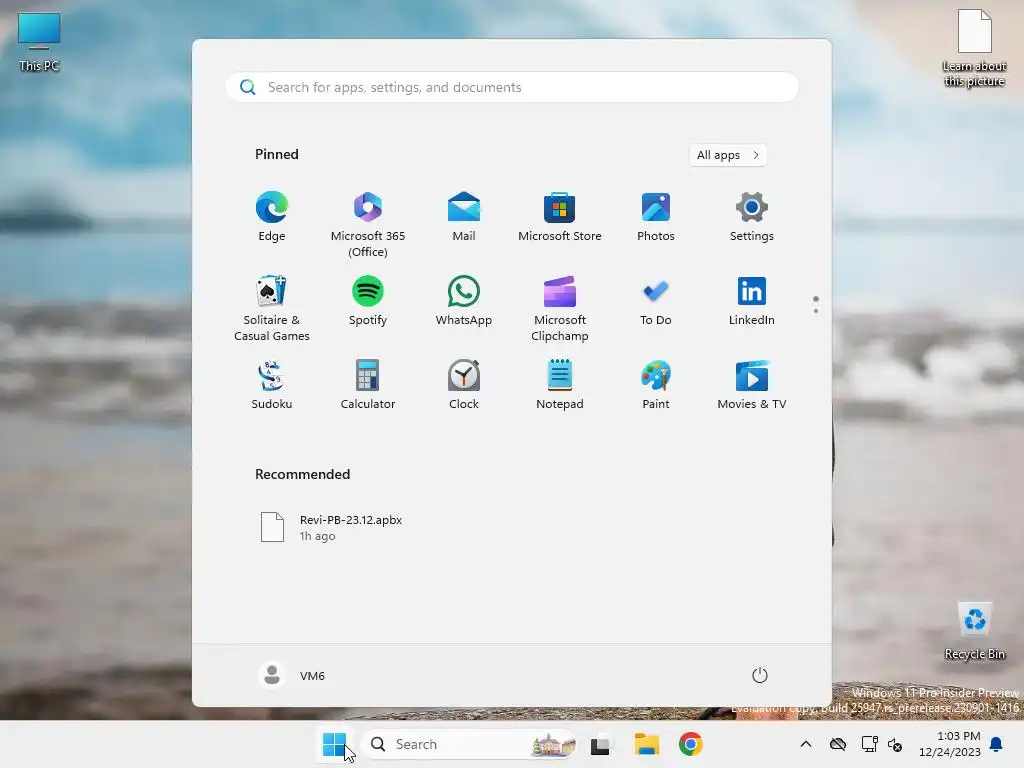Click the muted volume tray icon
Screen dimensions: 1024x768
point(895,744)
